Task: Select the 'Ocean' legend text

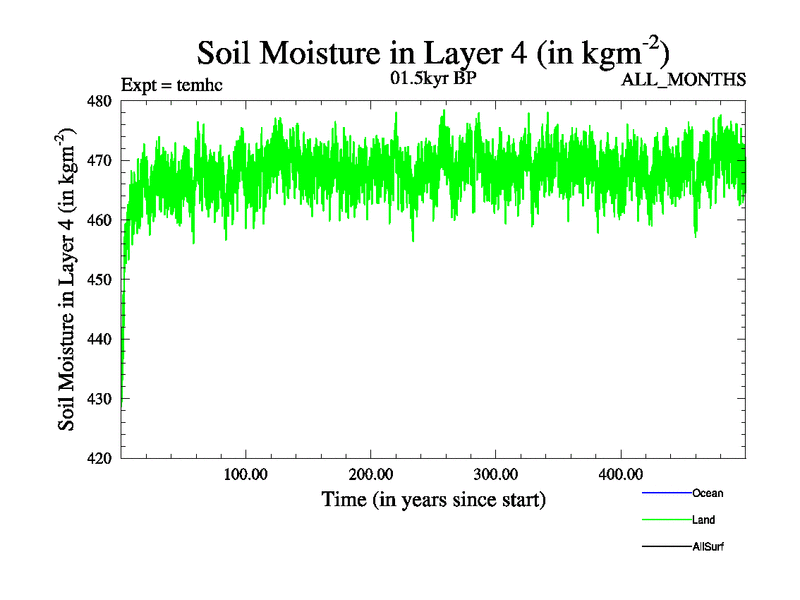Action: tap(707, 493)
